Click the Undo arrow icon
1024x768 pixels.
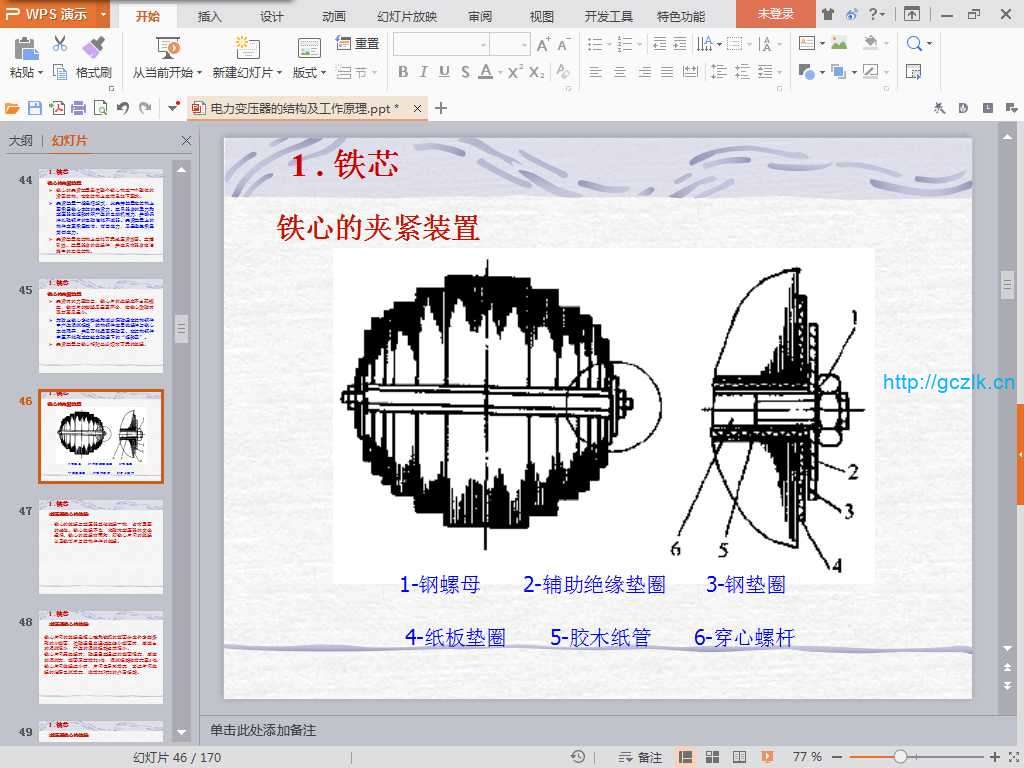(122, 108)
